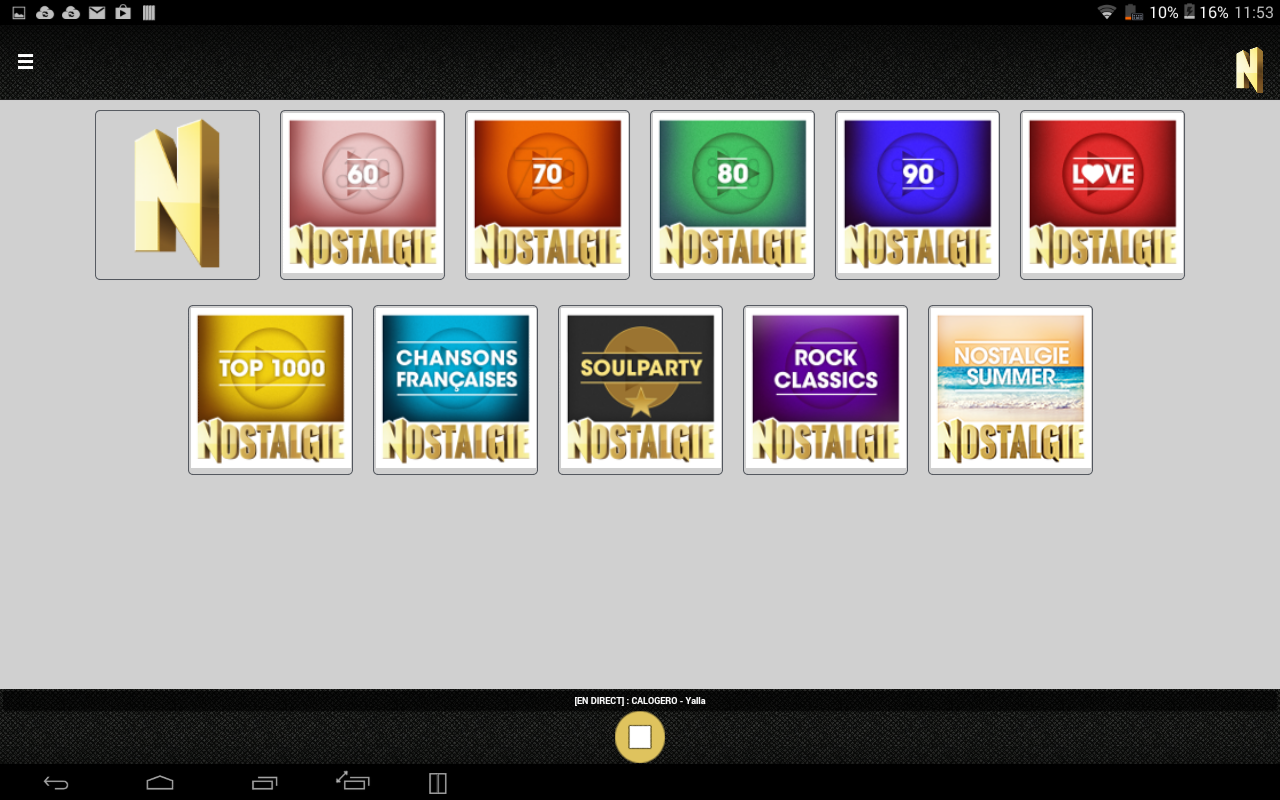Open the recent apps overview
Screen dimensions: 1280x800
pos(264,783)
